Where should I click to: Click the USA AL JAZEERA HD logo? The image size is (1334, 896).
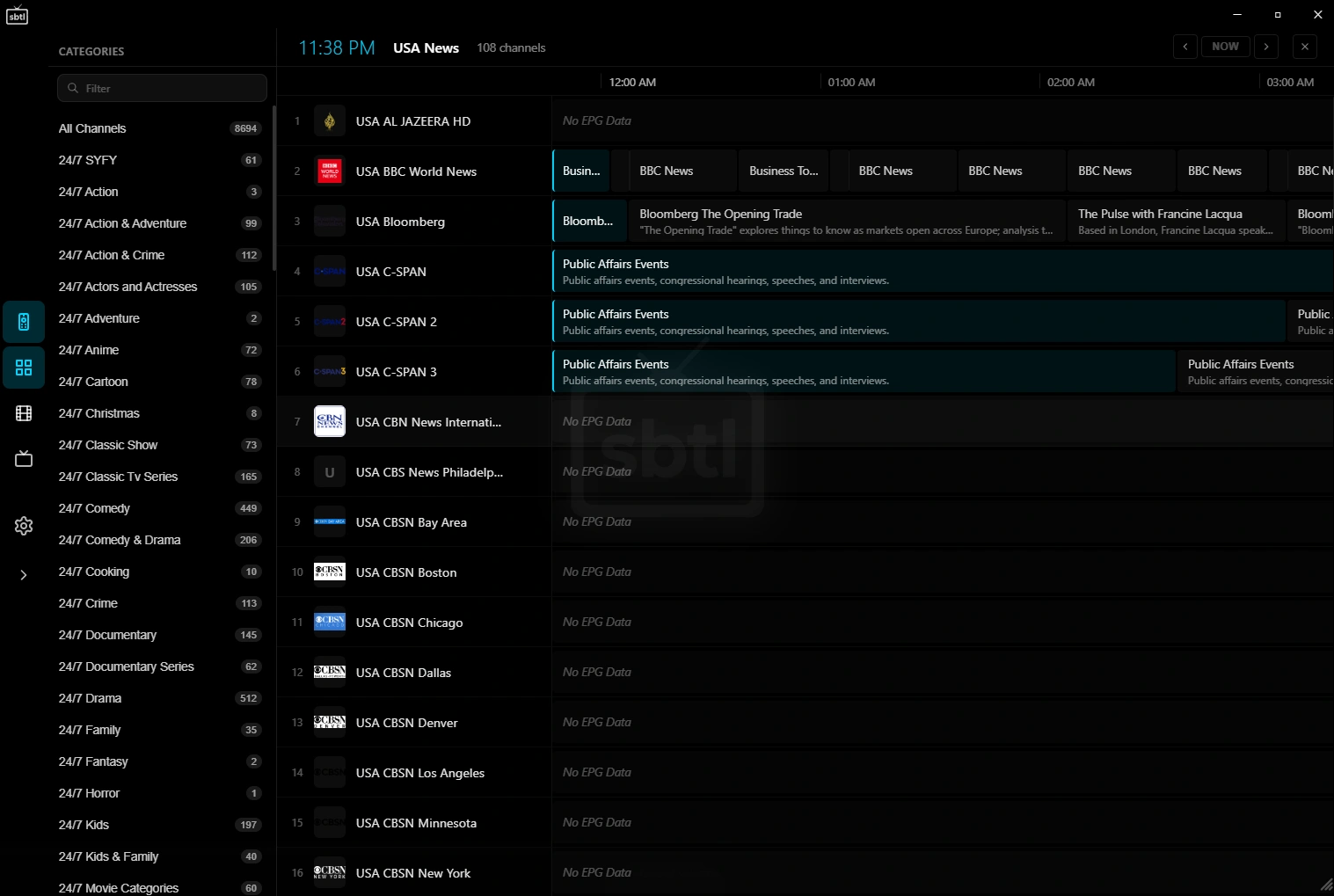(x=330, y=121)
